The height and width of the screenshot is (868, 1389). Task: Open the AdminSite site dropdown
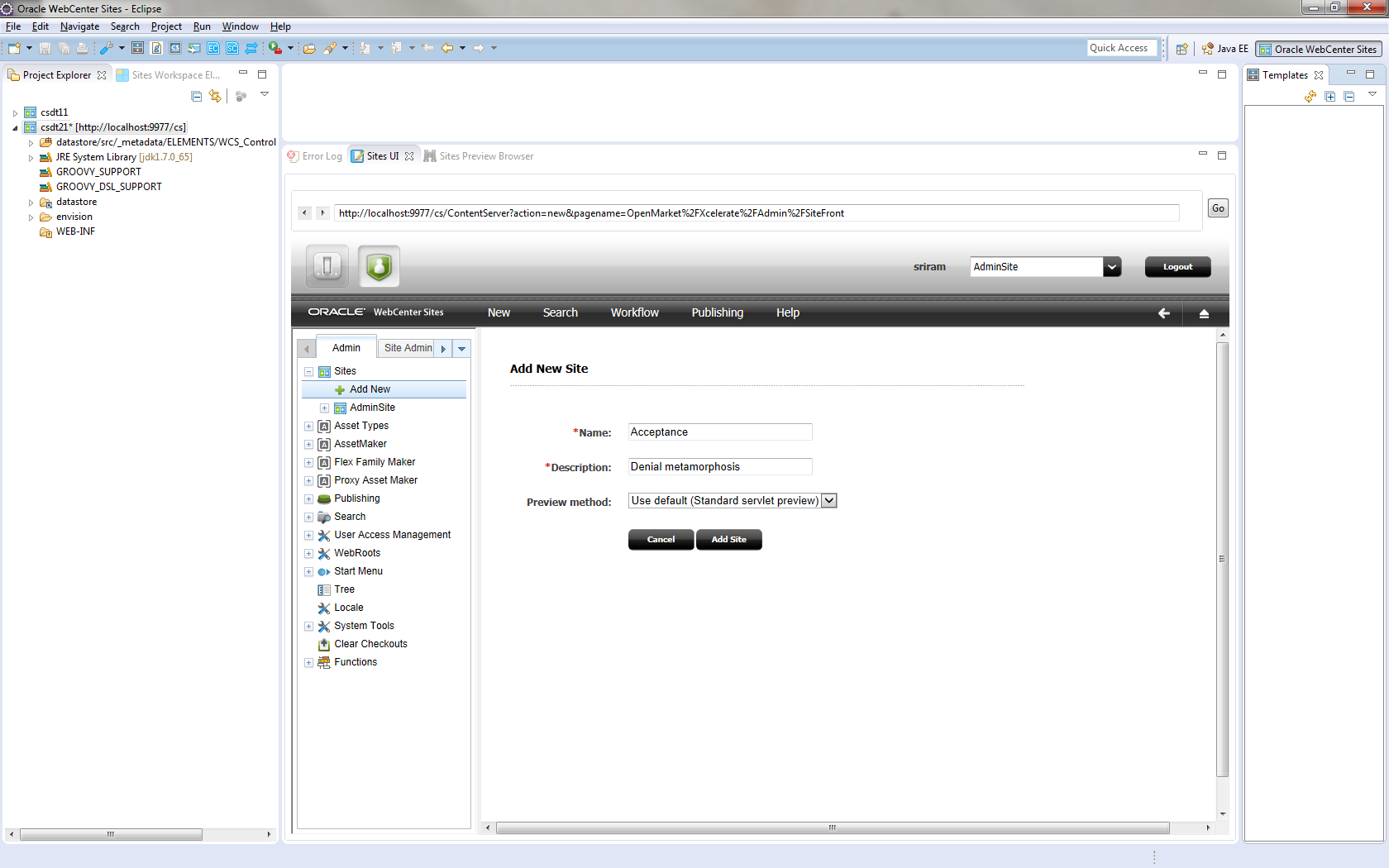[x=1112, y=267]
